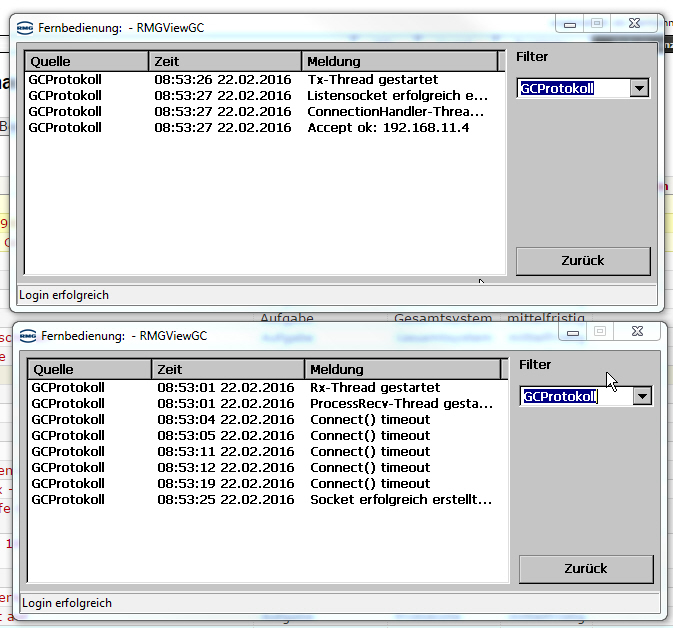673x628 pixels.
Task: Click the app icon in the lower window's title bar
Action: tap(27, 335)
